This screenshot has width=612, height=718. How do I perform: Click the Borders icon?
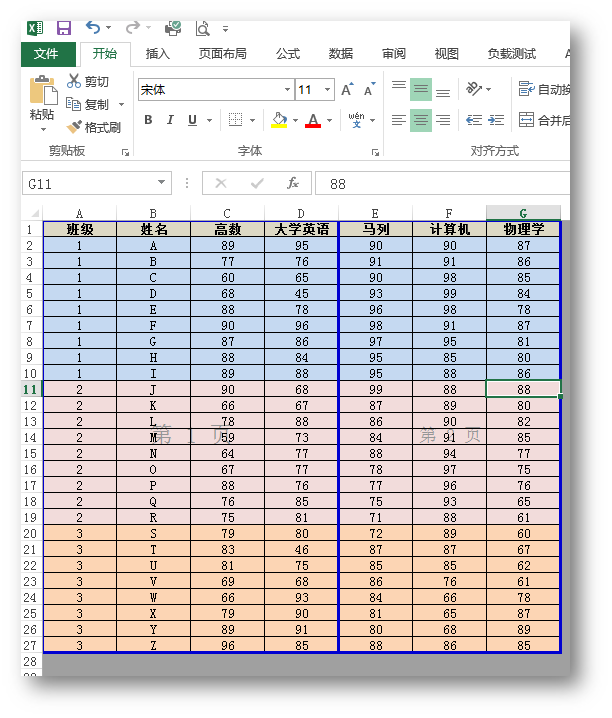click(235, 120)
